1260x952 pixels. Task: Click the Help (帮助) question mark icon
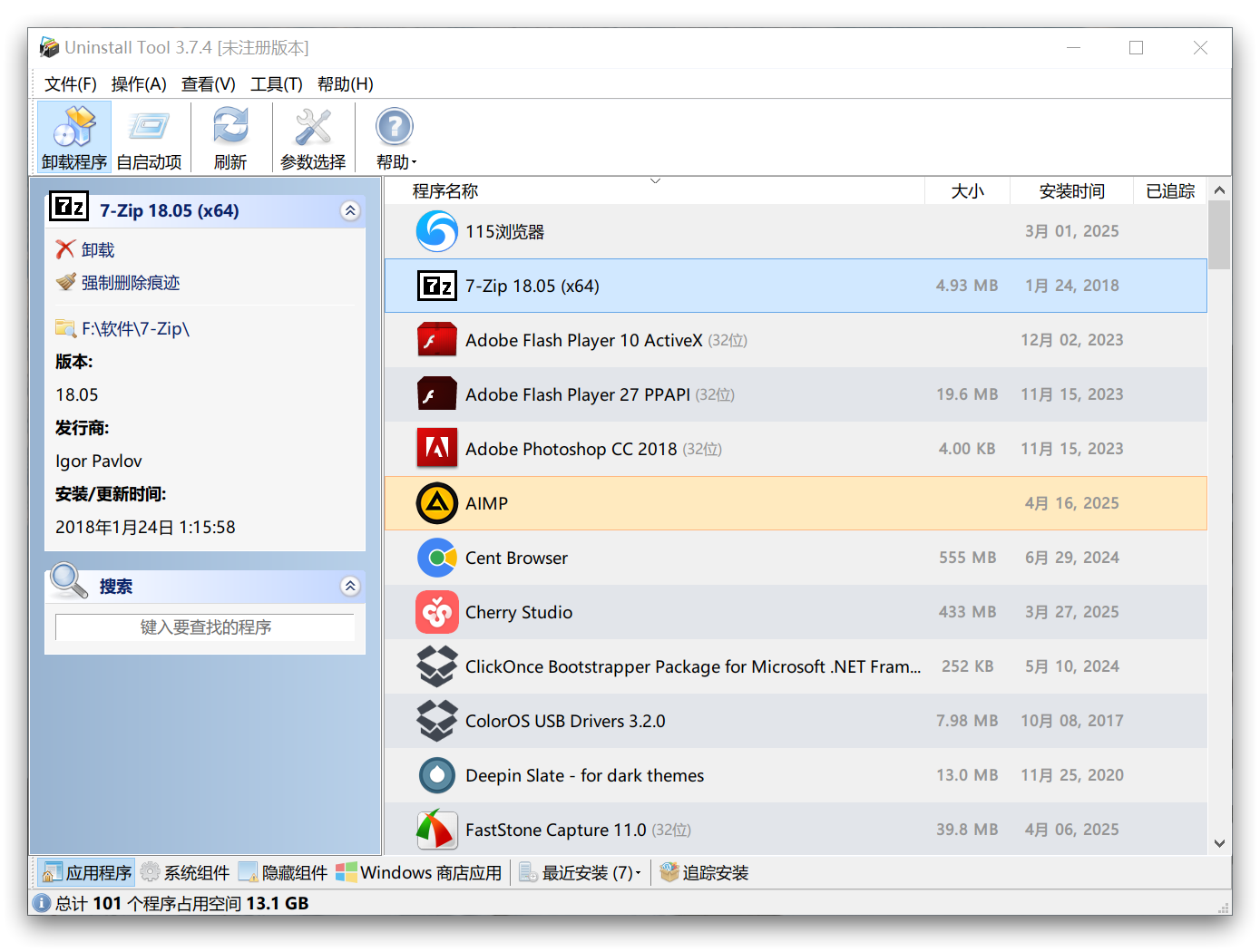pyautogui.click(x=395, y=127)
